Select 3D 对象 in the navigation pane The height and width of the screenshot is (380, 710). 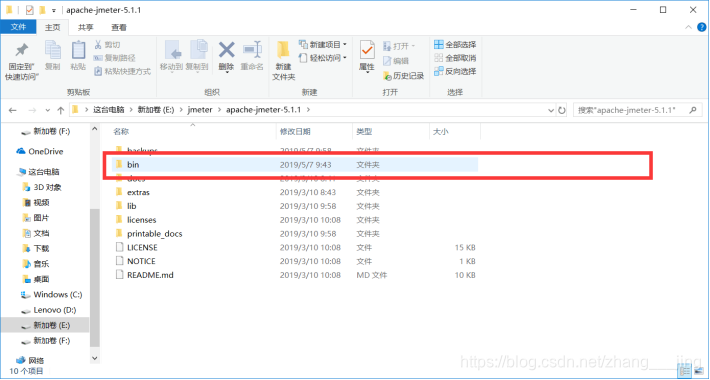[x=42, y=188]
